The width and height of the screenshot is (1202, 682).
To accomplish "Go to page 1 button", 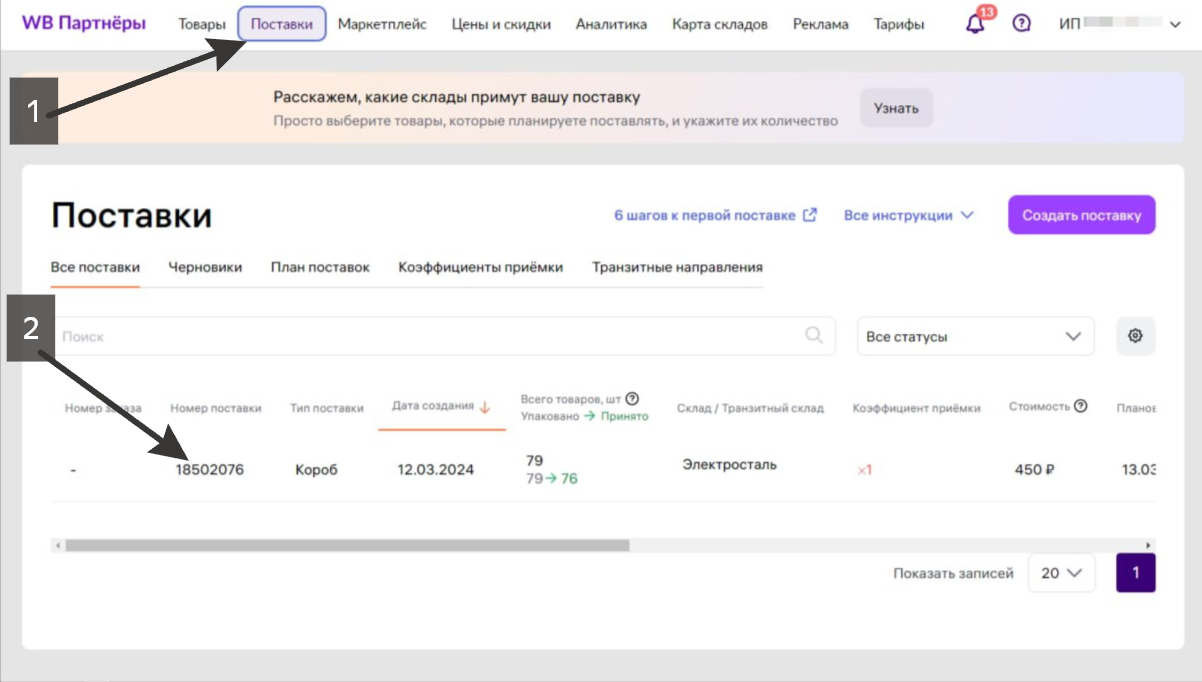I will pos(1135,573).
